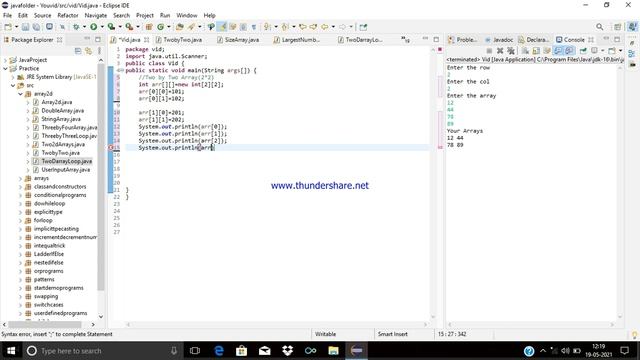Show hidden editor tabs list
Viewport: 640px width, 360px height.
(x=405, y=39)
